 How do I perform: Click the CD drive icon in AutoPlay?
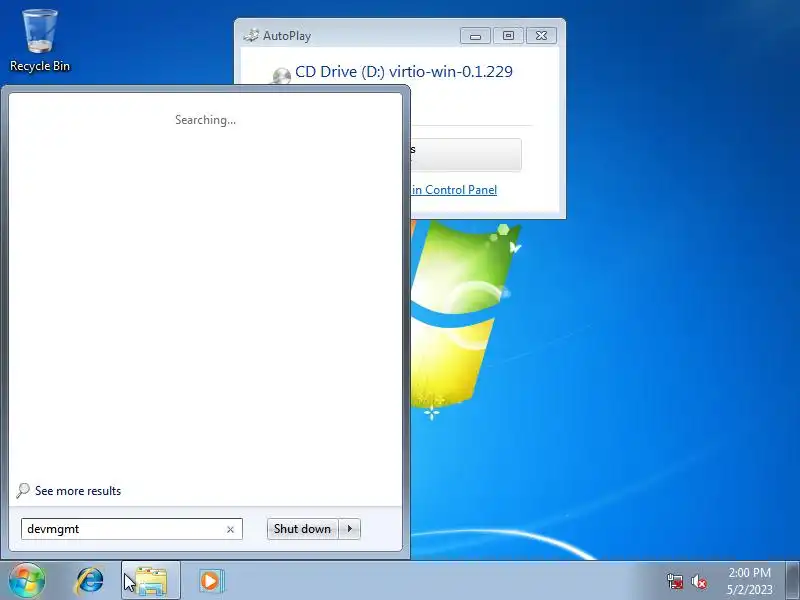(x=282, y=76)
